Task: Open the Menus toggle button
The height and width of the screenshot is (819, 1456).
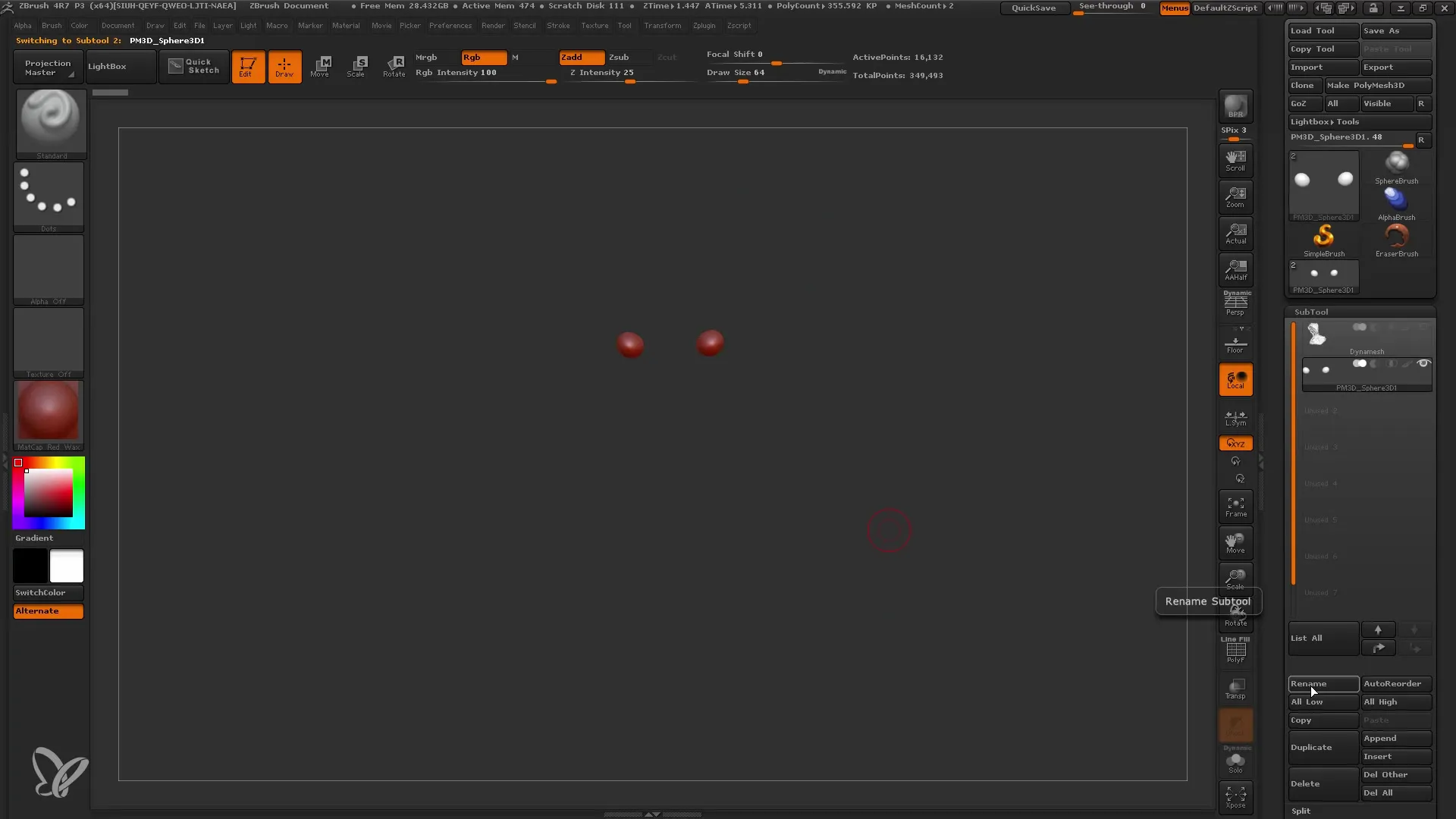Action: click(x=1174, y=8)
